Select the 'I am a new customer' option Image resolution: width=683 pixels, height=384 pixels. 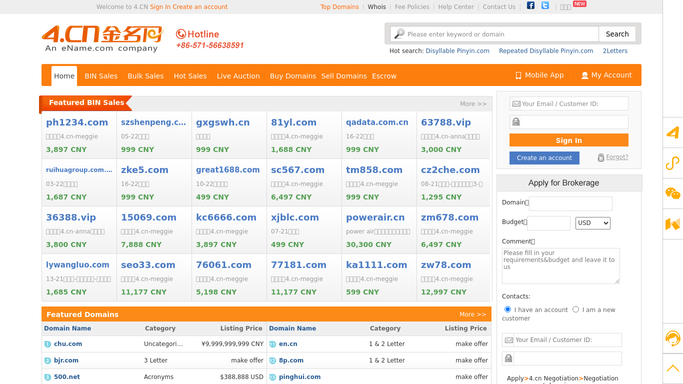point(575,310)
